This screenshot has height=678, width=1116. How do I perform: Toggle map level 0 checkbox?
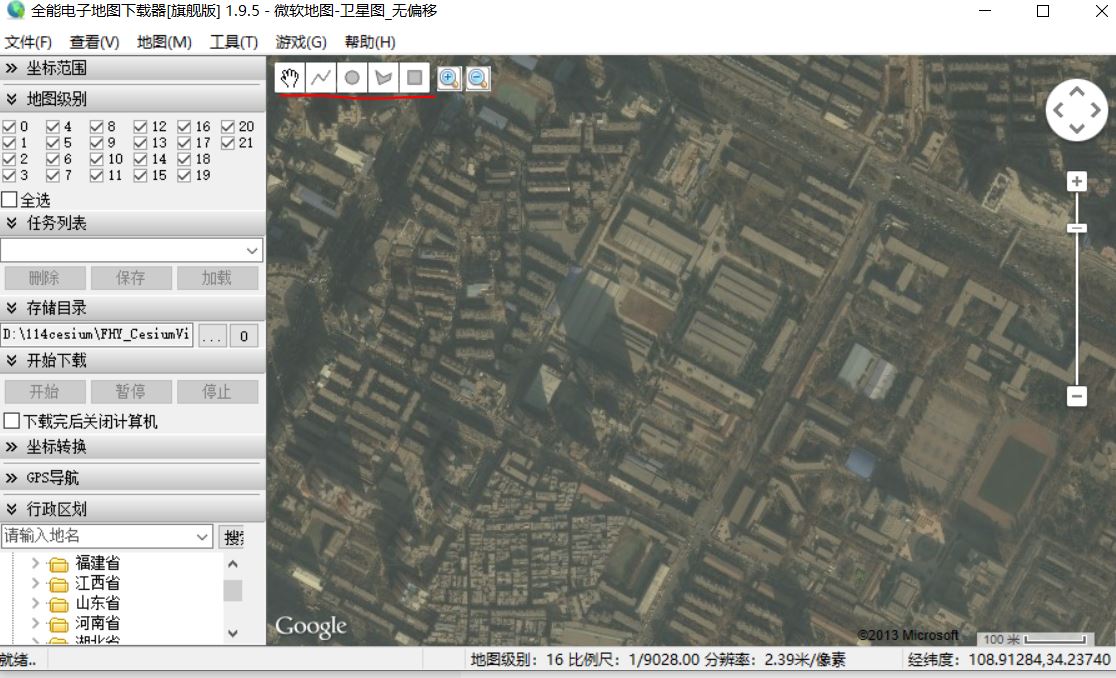click(9, 127)
